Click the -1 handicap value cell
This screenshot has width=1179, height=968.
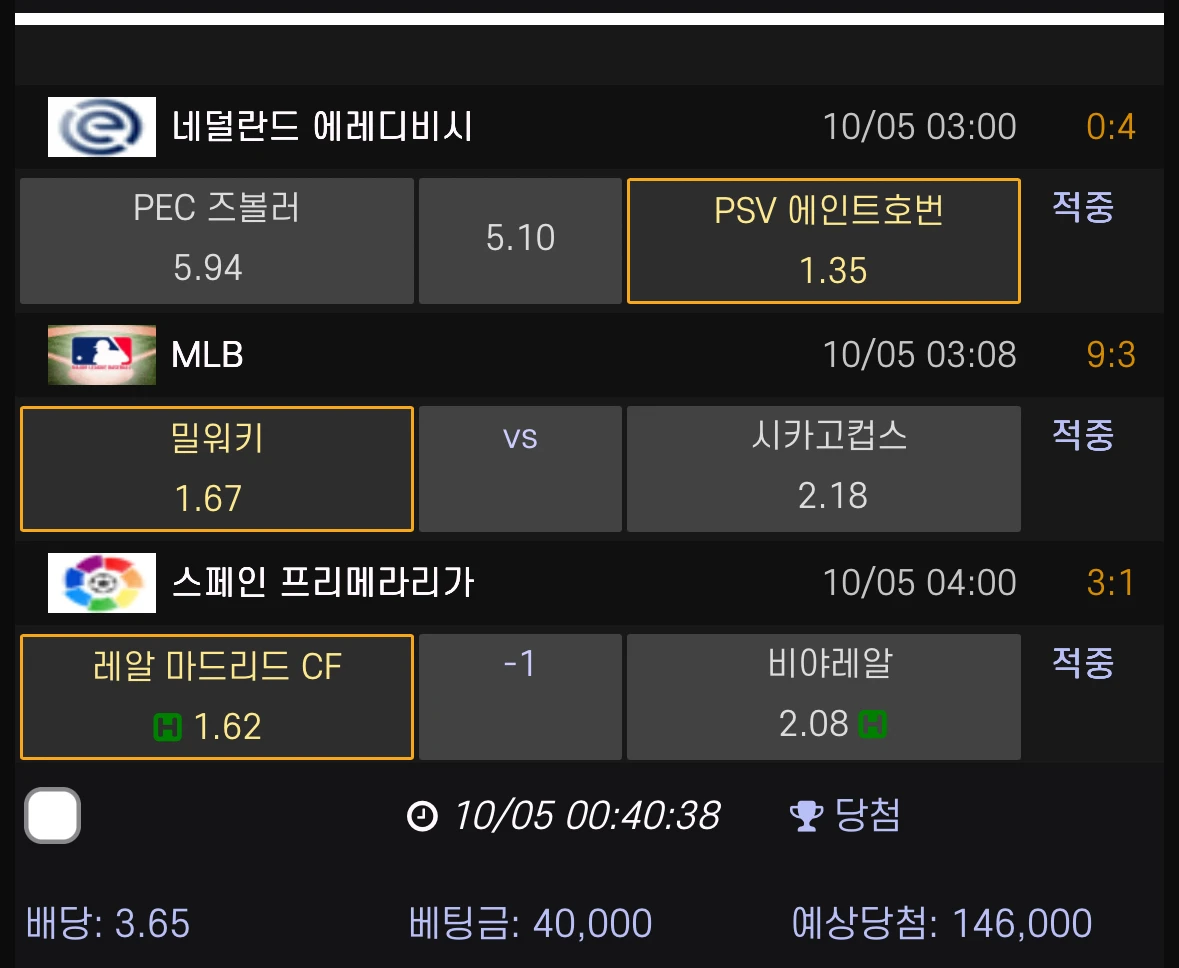tap(520, 697)
